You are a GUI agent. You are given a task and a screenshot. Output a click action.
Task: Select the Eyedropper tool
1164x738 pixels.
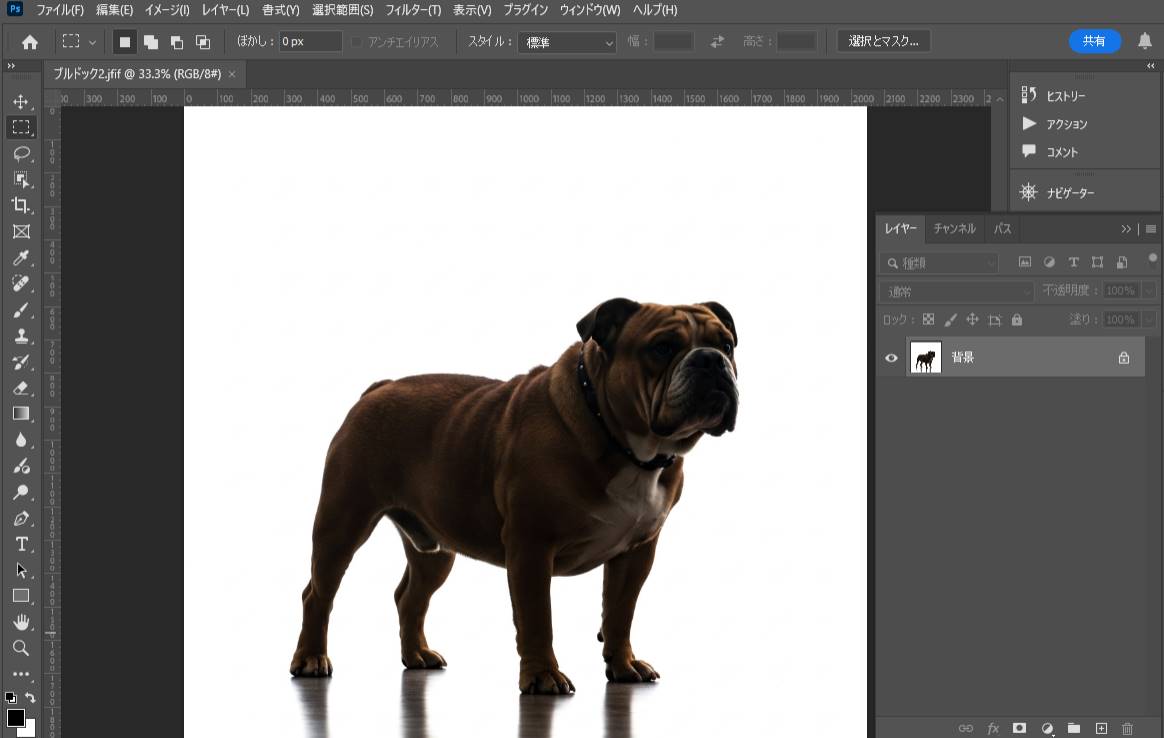[21, 258]
